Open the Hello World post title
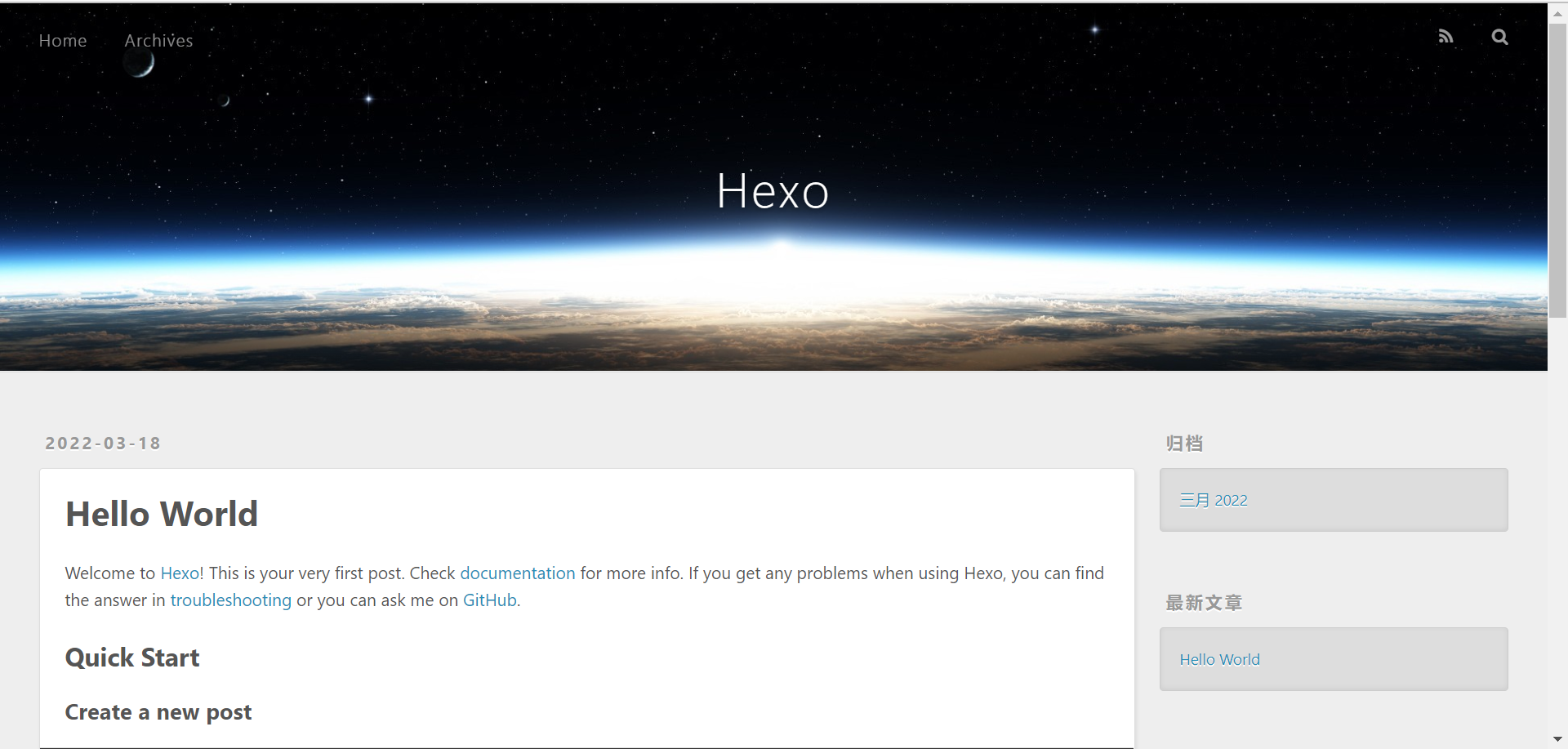 click(162, 515)
